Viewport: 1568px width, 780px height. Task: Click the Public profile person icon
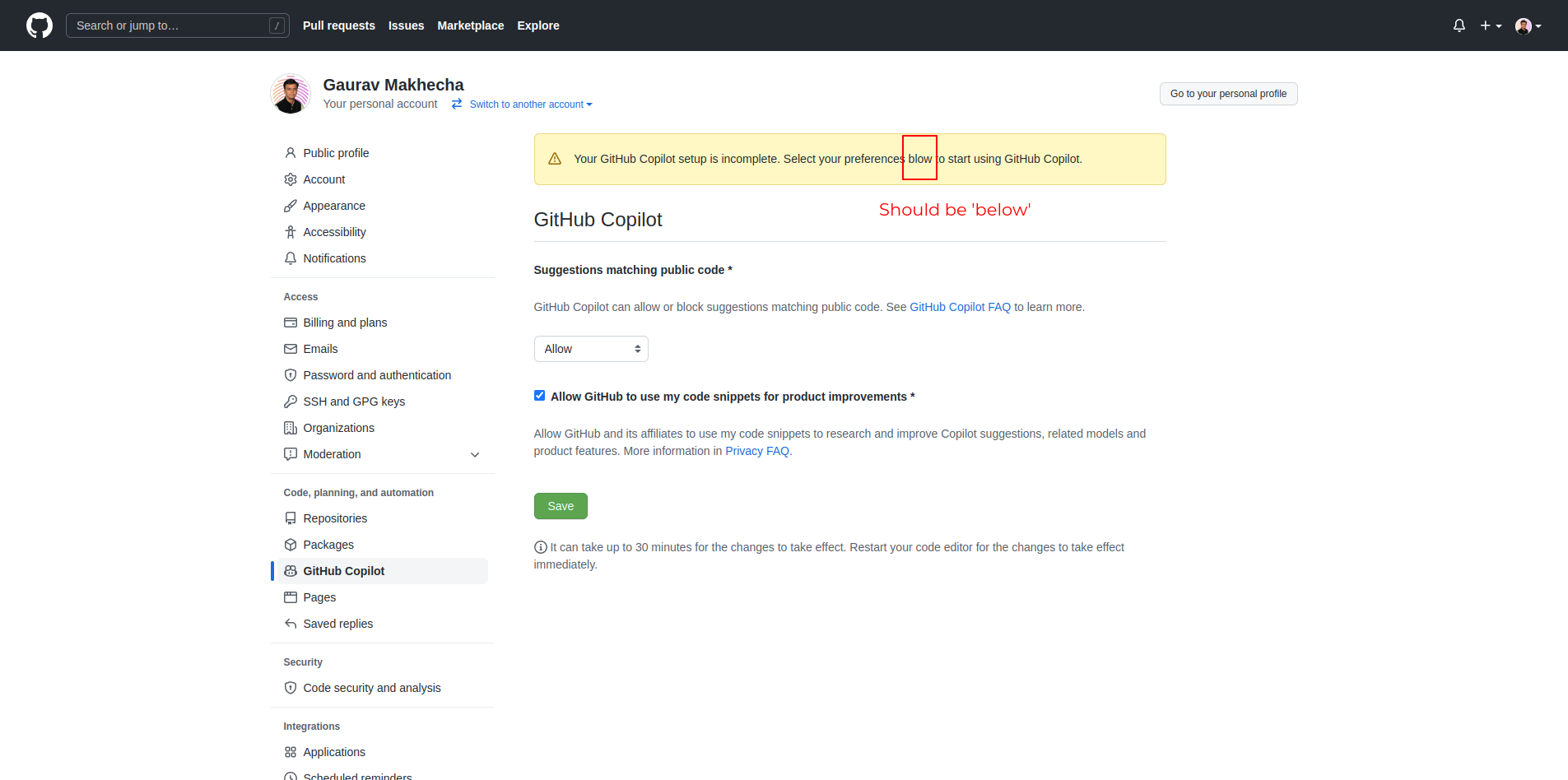pyautogui.click(x=291, y=153)
